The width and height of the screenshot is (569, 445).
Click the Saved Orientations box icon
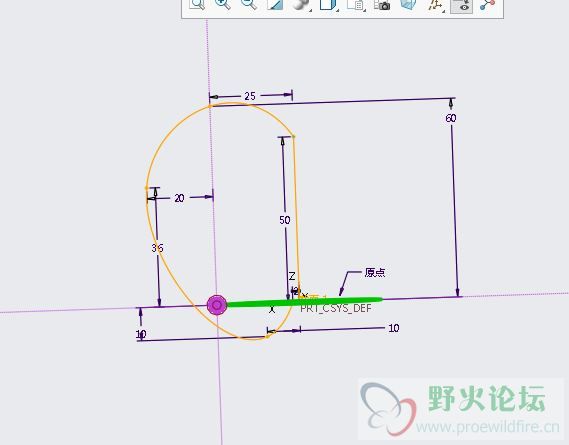point(327,4)
